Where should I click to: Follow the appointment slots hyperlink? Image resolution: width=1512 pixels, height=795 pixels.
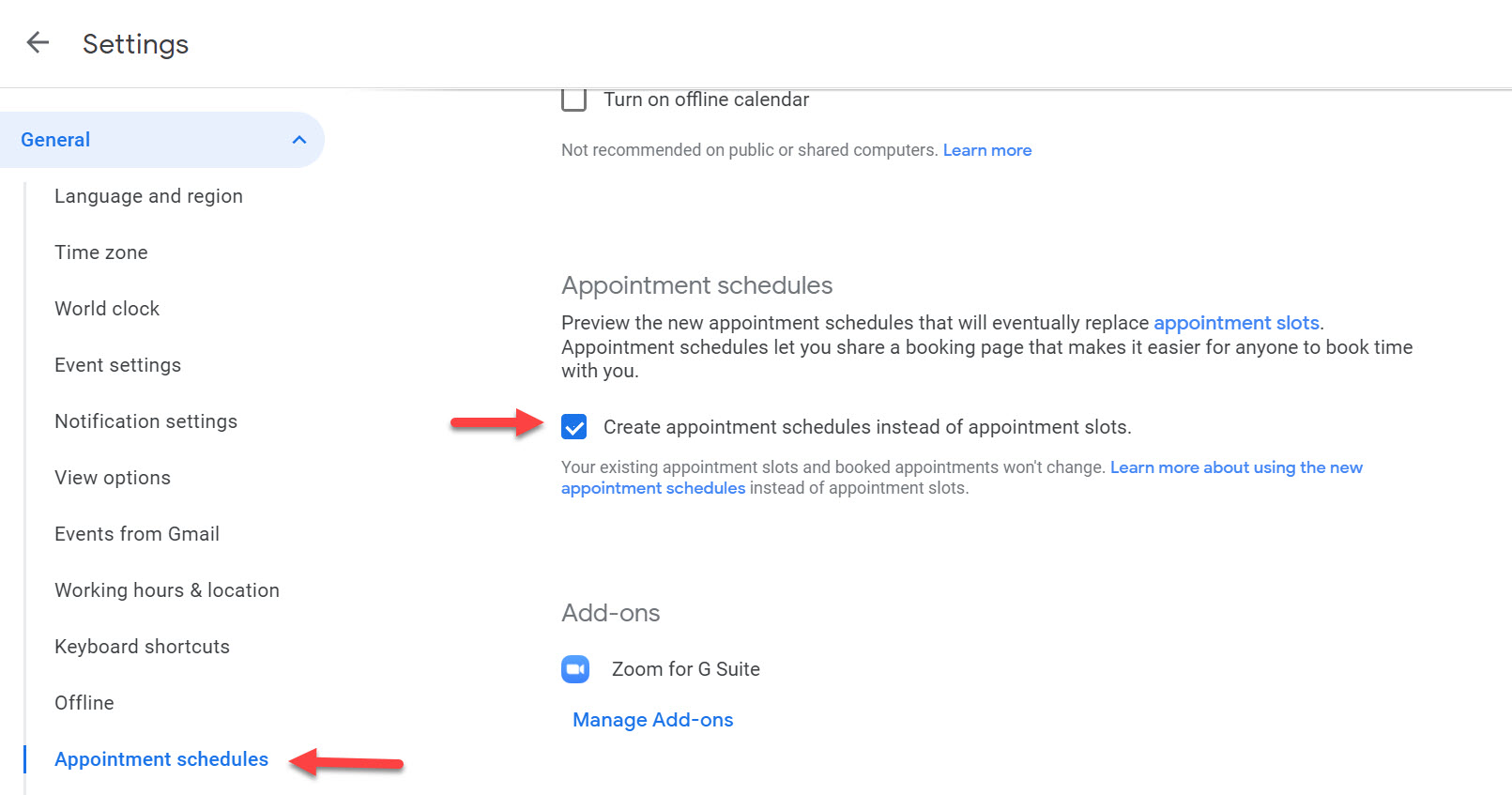(x=1236, y=323)
